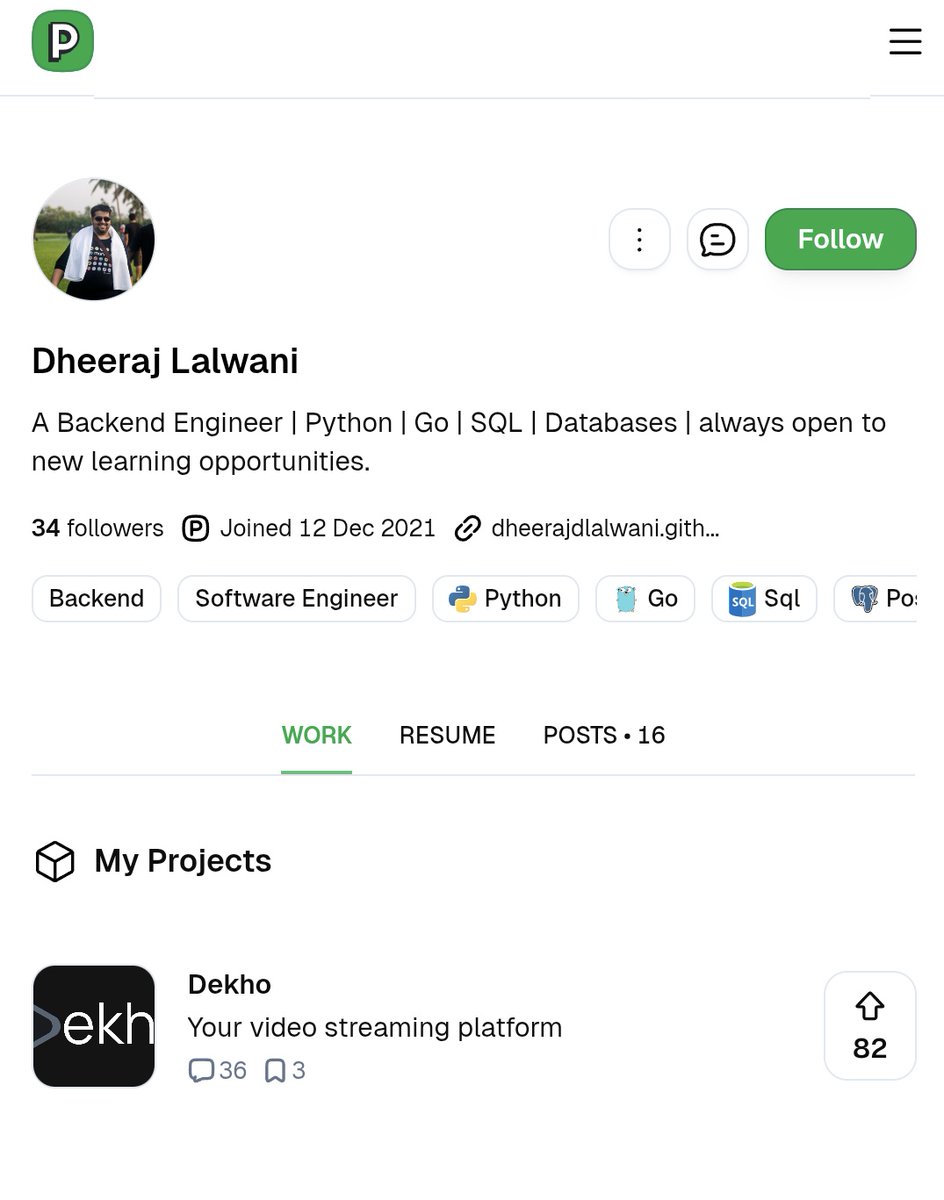Open the hamburger menu
The image size is (944, 1200).
tap(905, 41)
